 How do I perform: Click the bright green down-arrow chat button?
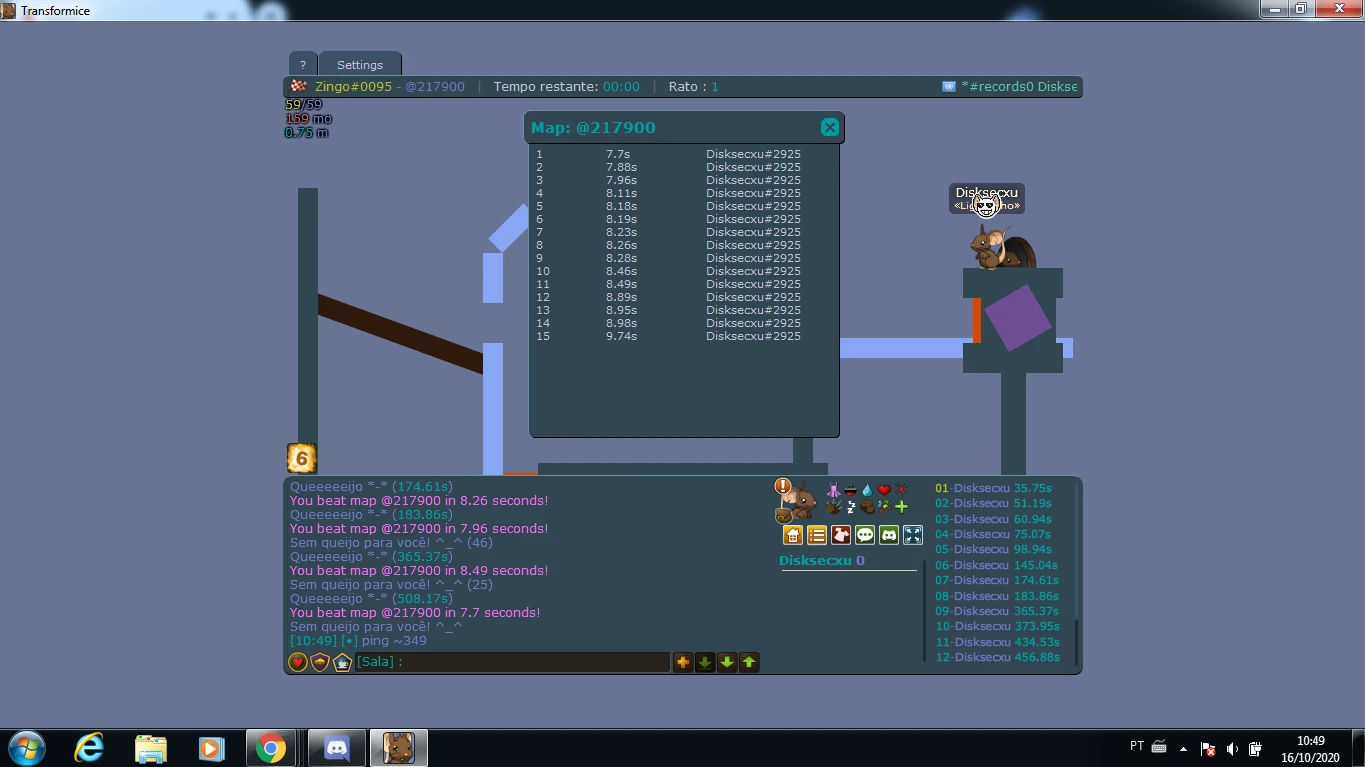727,662
